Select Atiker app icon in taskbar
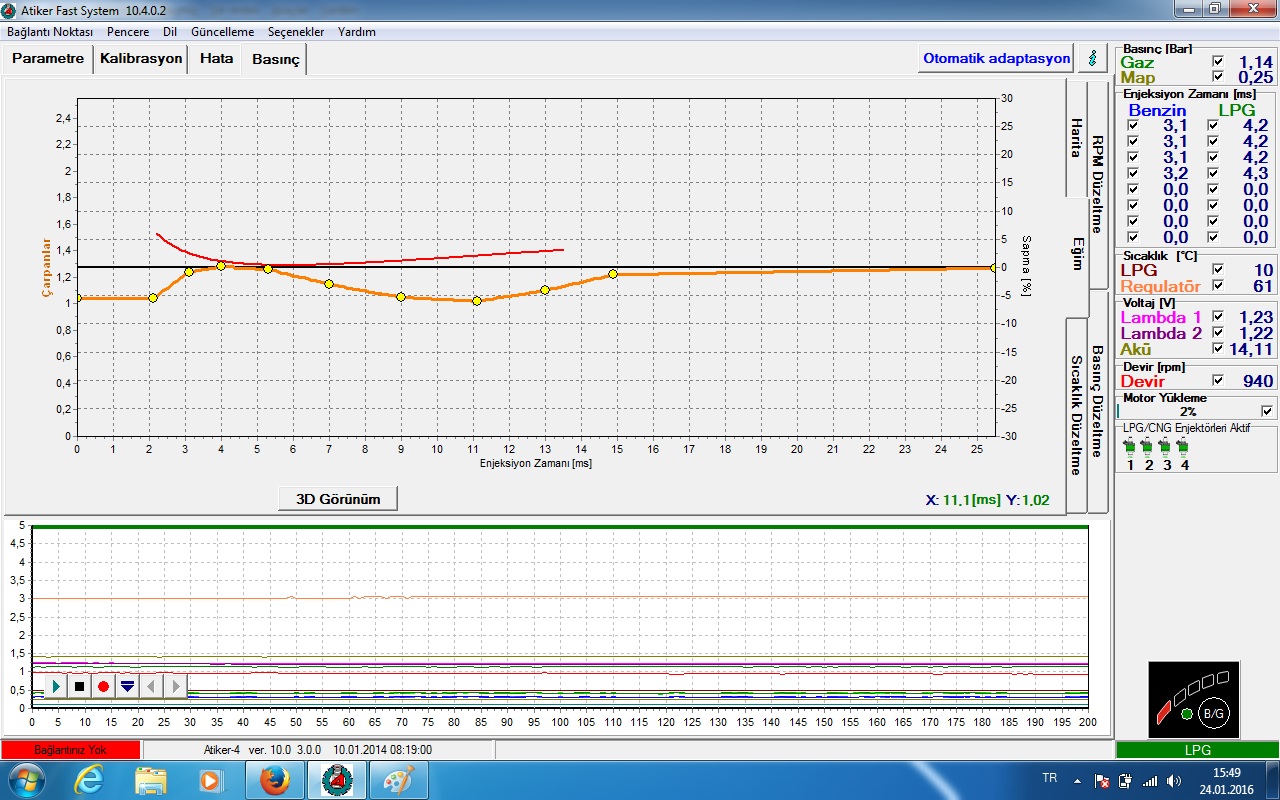This screenshot has height=800, width=1280. click(337, 780)
